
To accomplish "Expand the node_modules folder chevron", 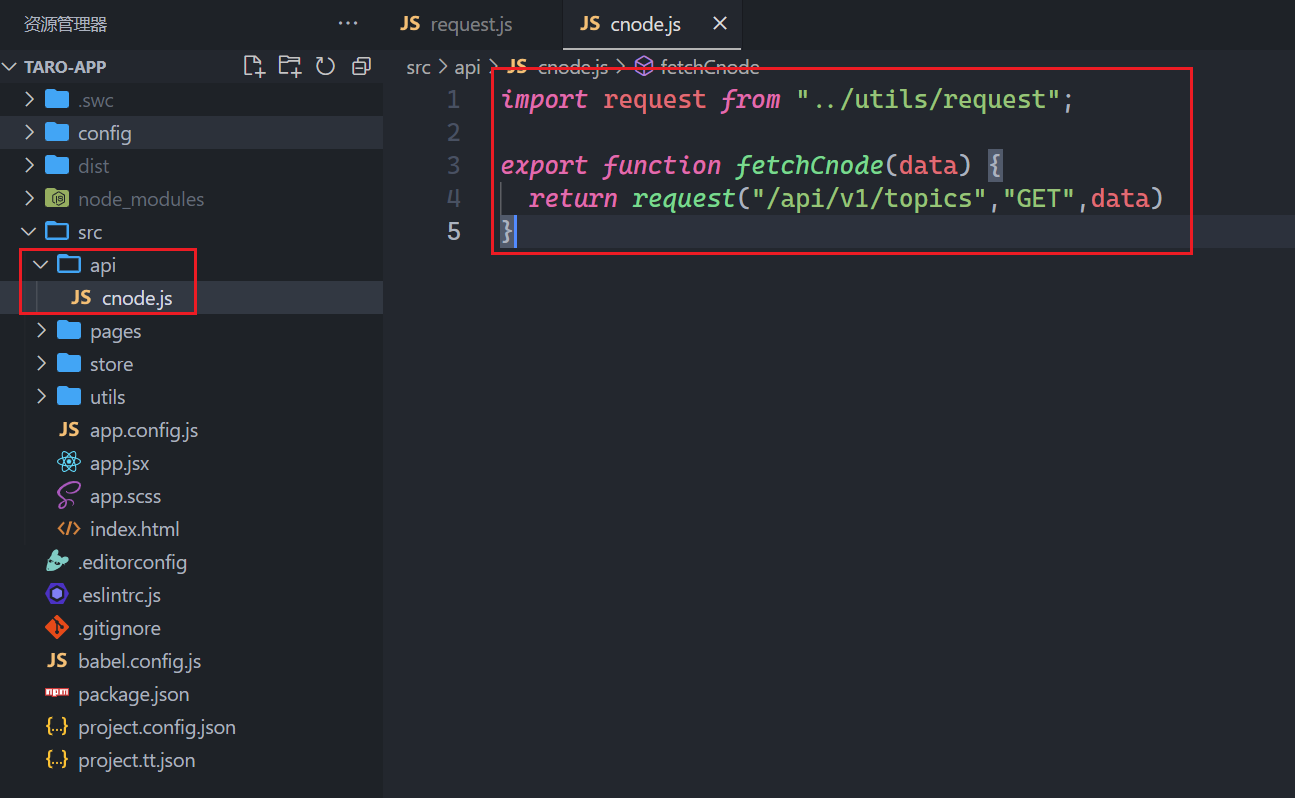I will 29,199.
